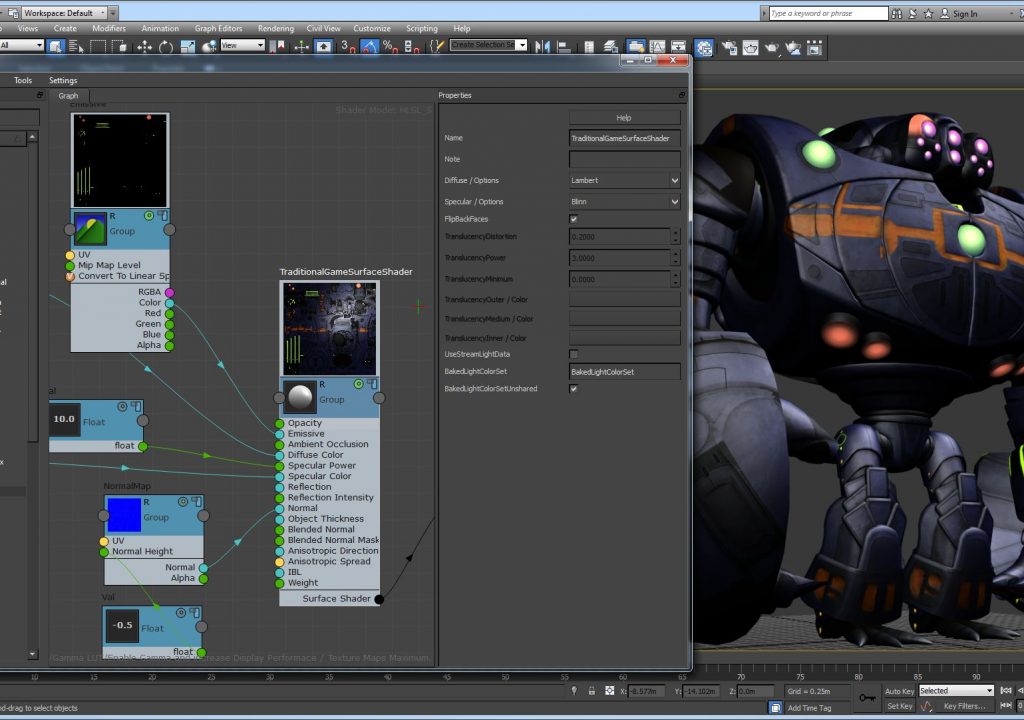Toggle Keyboard Shortcut Override
The image size is (1024, 720).
[323, 46]
